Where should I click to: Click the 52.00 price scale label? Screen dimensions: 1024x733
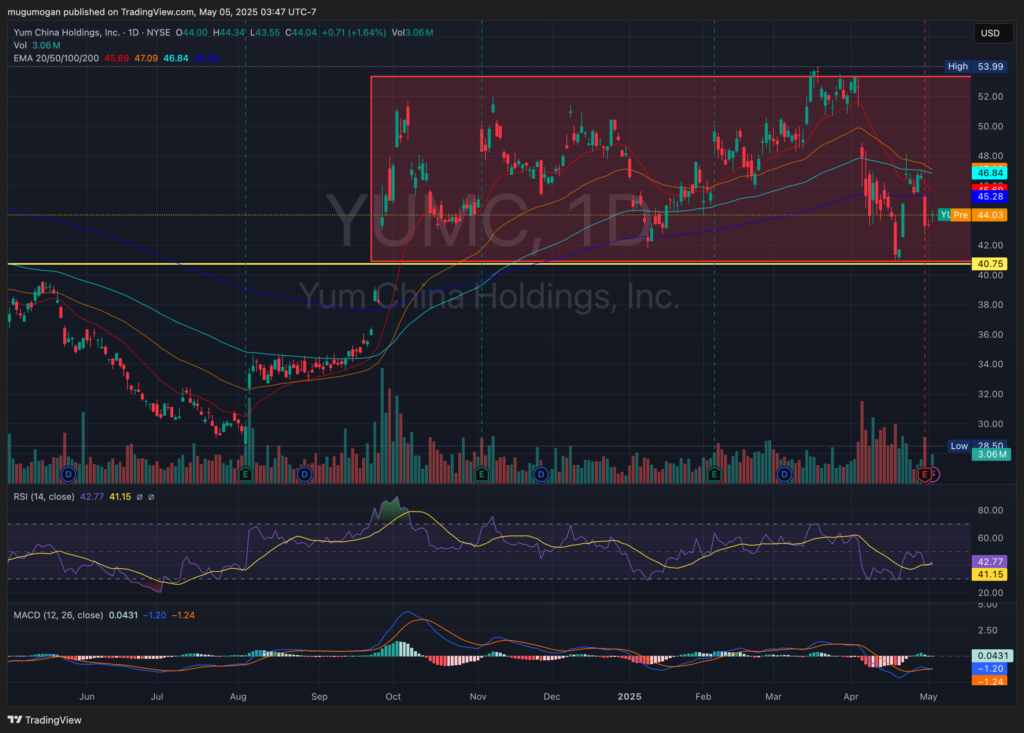[990, 96]
